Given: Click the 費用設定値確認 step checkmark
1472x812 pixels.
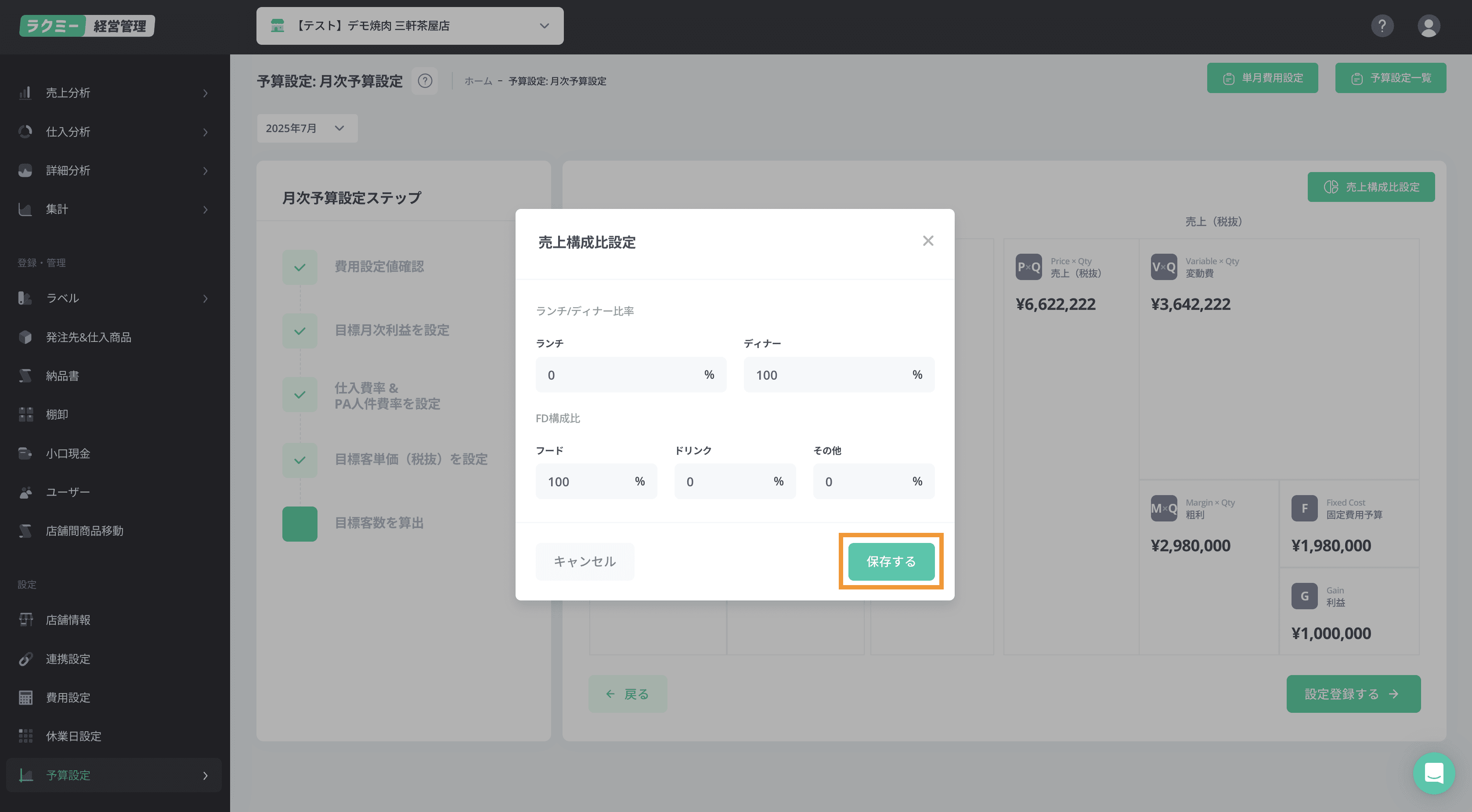Looking at the screenshot, I should pos(299,267).
